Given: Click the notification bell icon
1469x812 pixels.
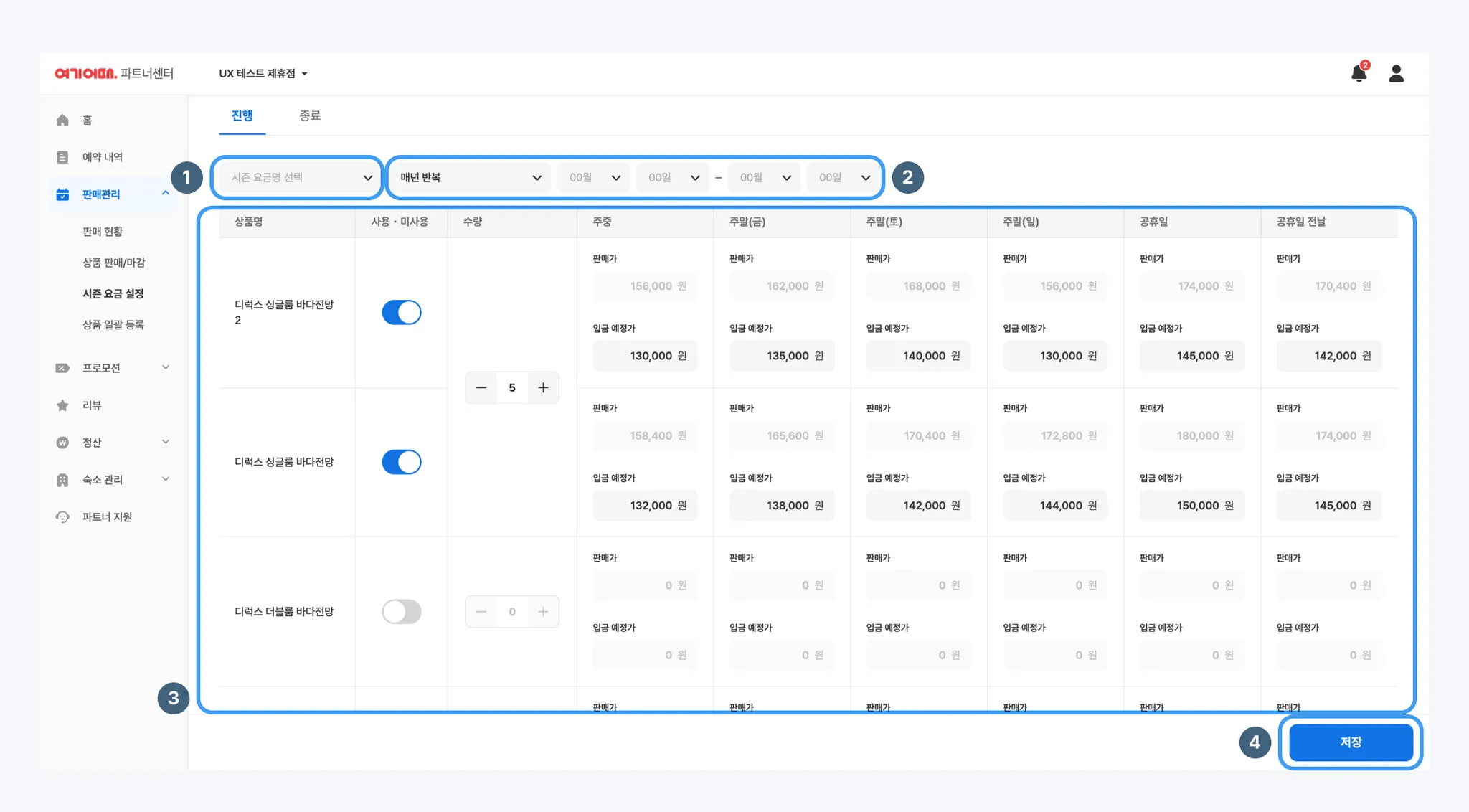Looking at the screenshot, I should point(1359,73).
